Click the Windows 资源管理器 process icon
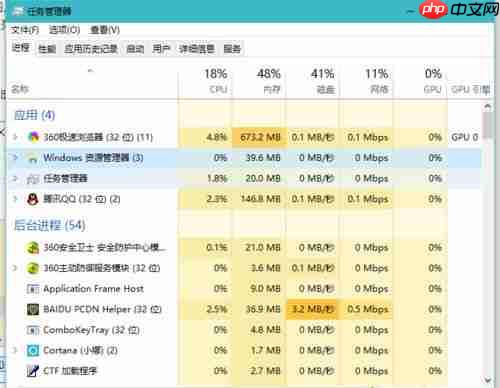500x388 pixels. (x=33, y=158)
